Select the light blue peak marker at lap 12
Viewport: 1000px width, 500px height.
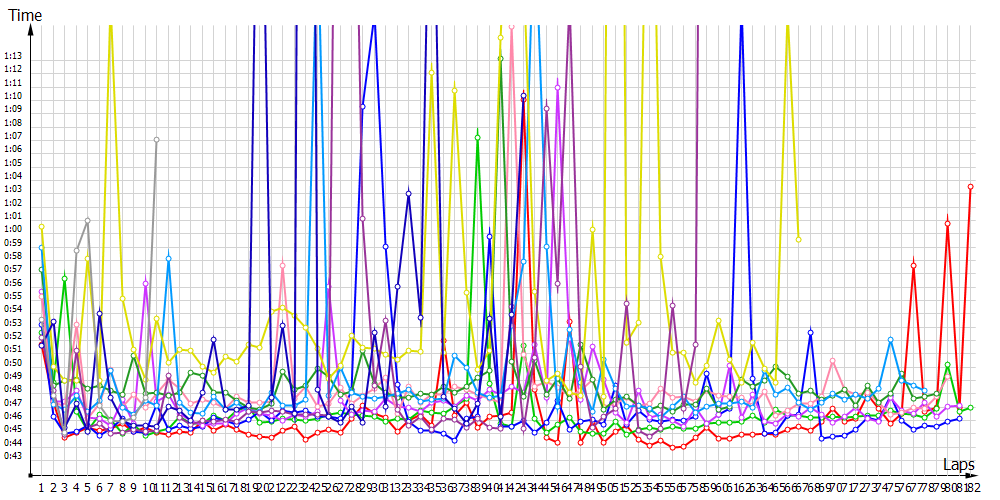pyautogui.click(x=169, y=259)
